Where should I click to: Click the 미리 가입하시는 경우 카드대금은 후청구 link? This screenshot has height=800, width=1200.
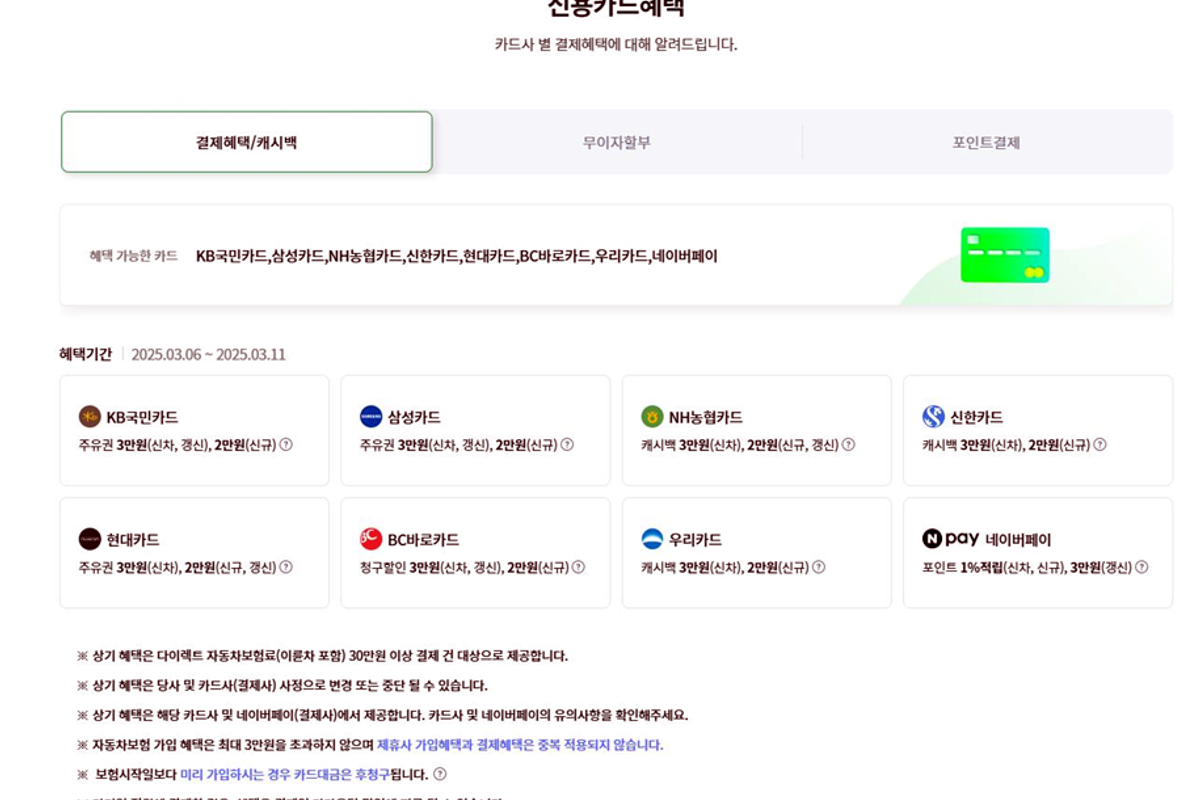click(x=284, y=774)
